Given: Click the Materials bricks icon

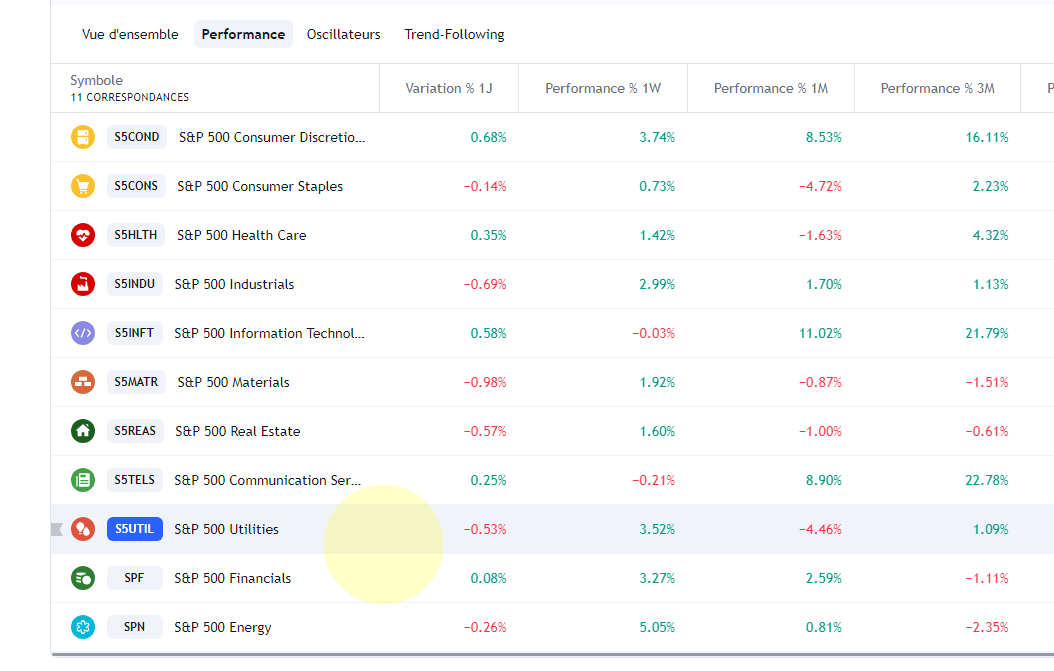Looking at the screenshot, I should pyautogui.click(x=82, y=382).
